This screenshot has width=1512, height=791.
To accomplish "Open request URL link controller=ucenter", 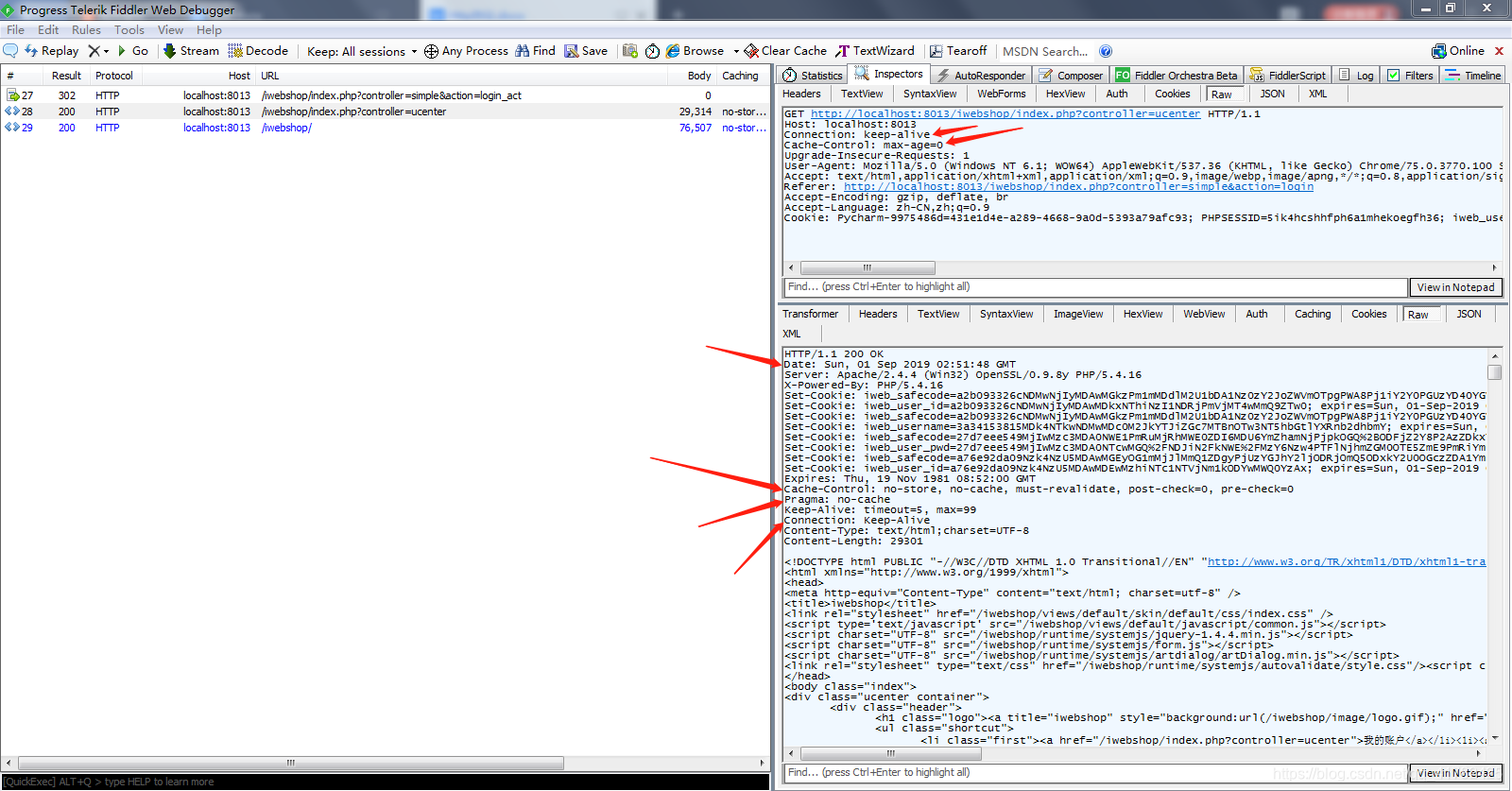I will [1005, 113].
